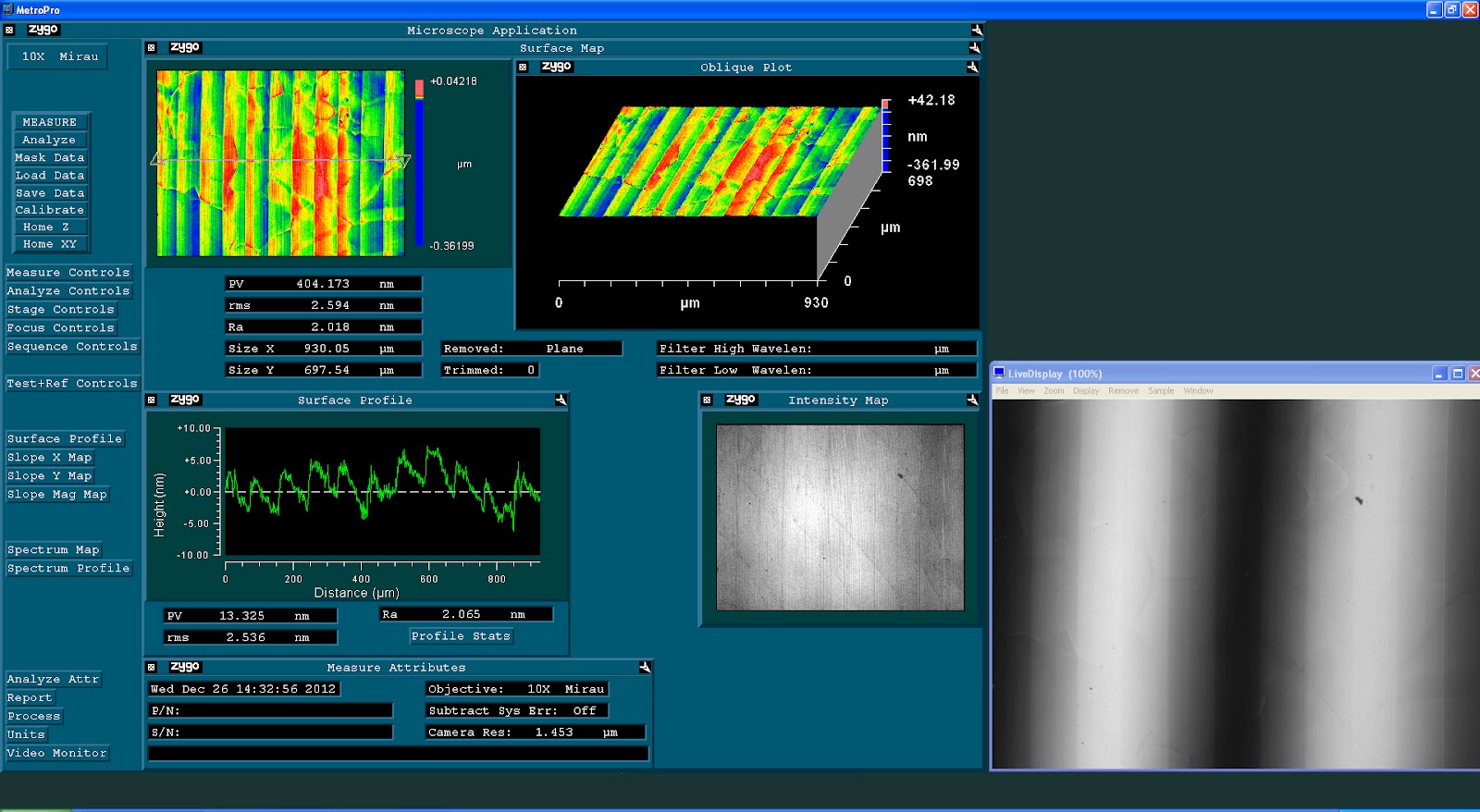Click the pin icon on Measure Attributes title
Image resolution: width=1480 pixels, height=812 pixels.
tap(645, 667)
